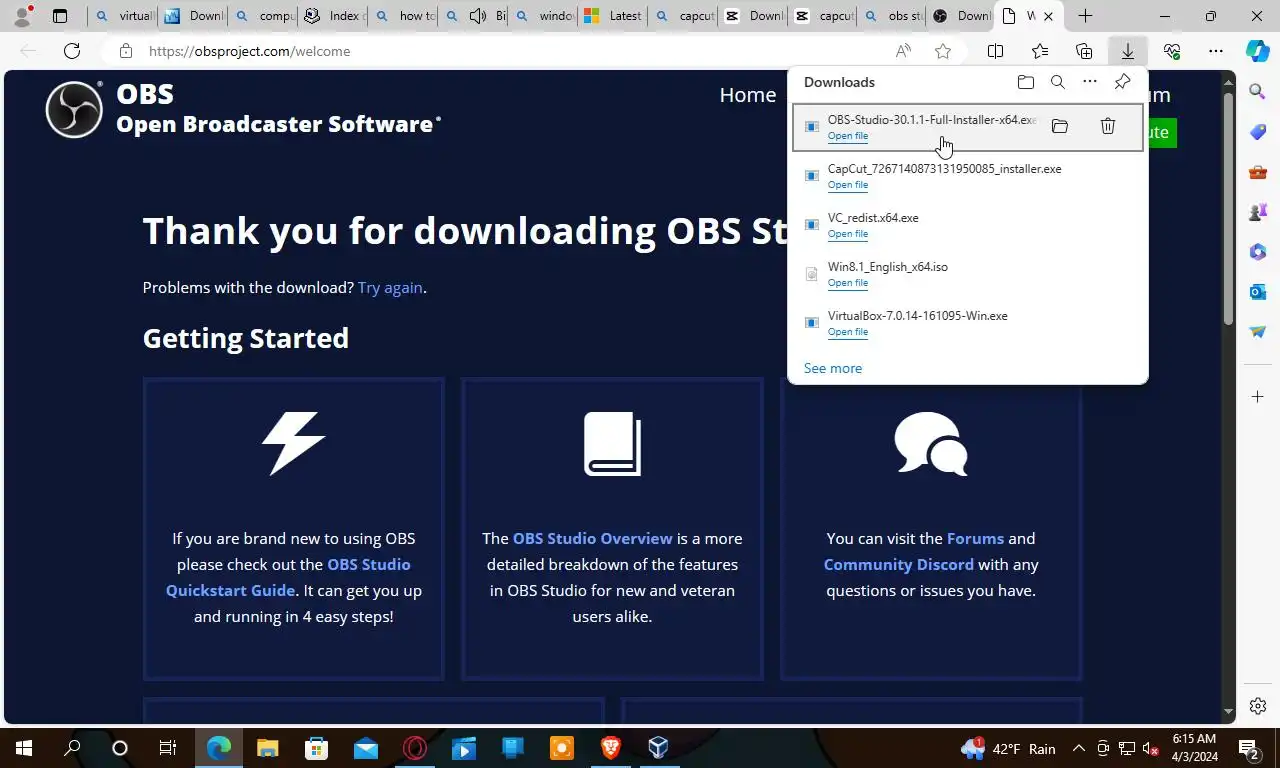Select Win8.1_English_x64.iso download entry
Screen dimensions: 1280x768
coord(968,274)
